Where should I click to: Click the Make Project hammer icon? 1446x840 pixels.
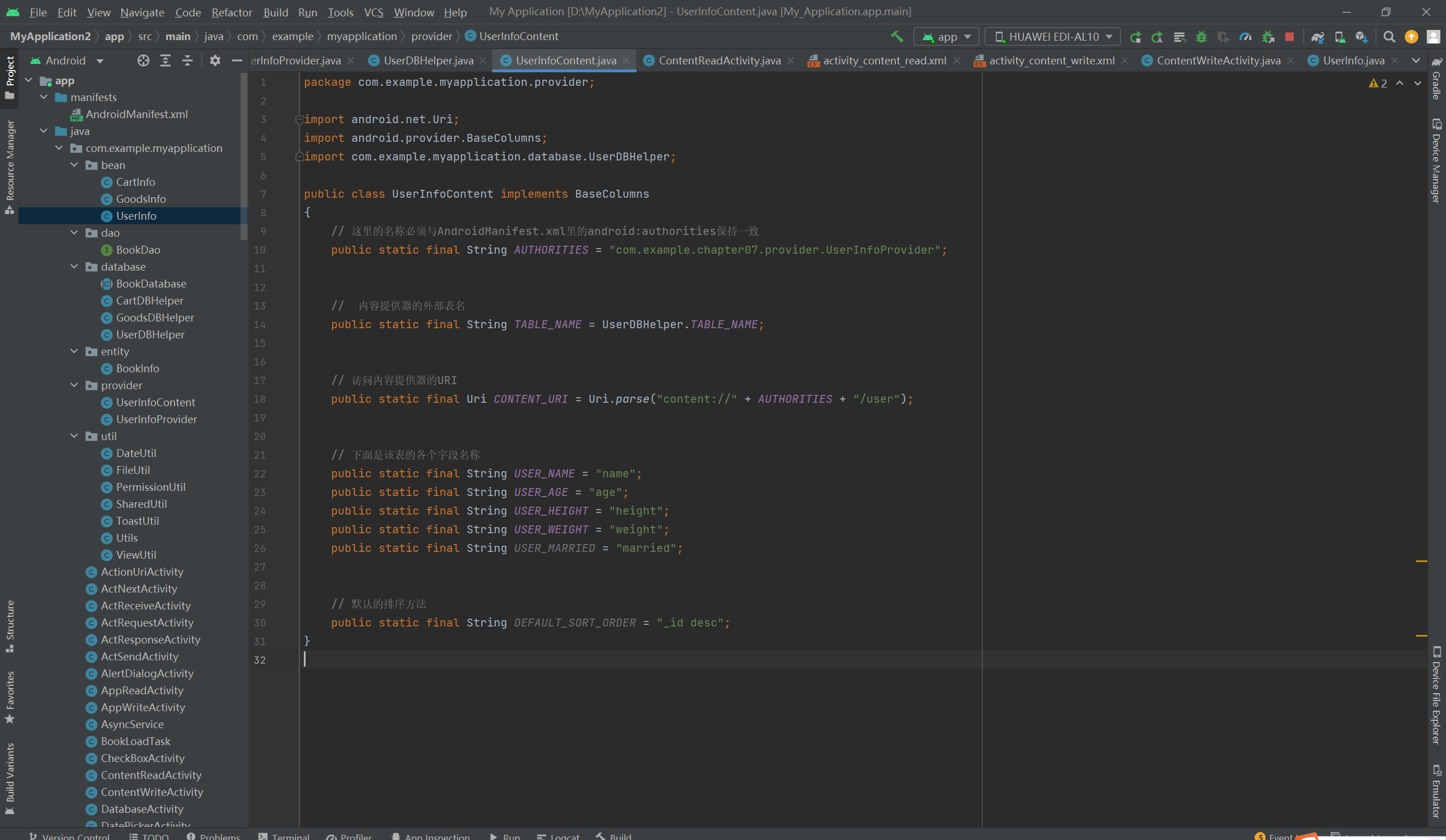896,37
